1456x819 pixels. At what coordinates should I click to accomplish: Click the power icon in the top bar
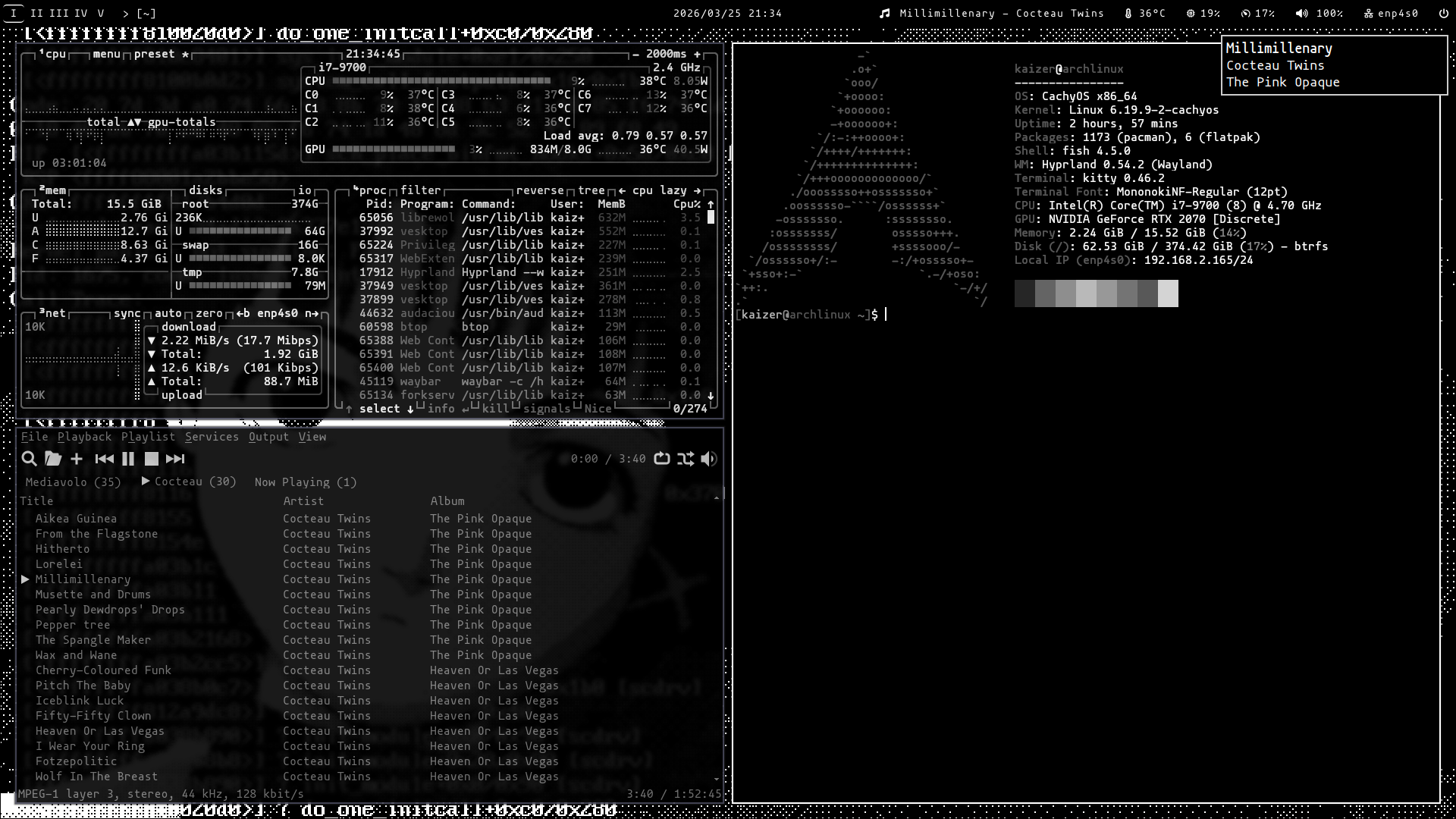coord(1442,13)
